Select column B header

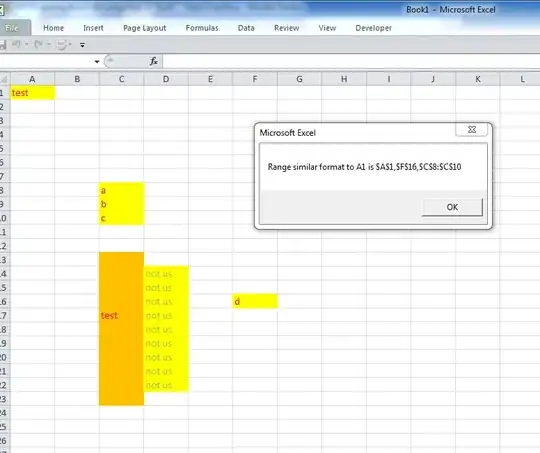point(77,79)
